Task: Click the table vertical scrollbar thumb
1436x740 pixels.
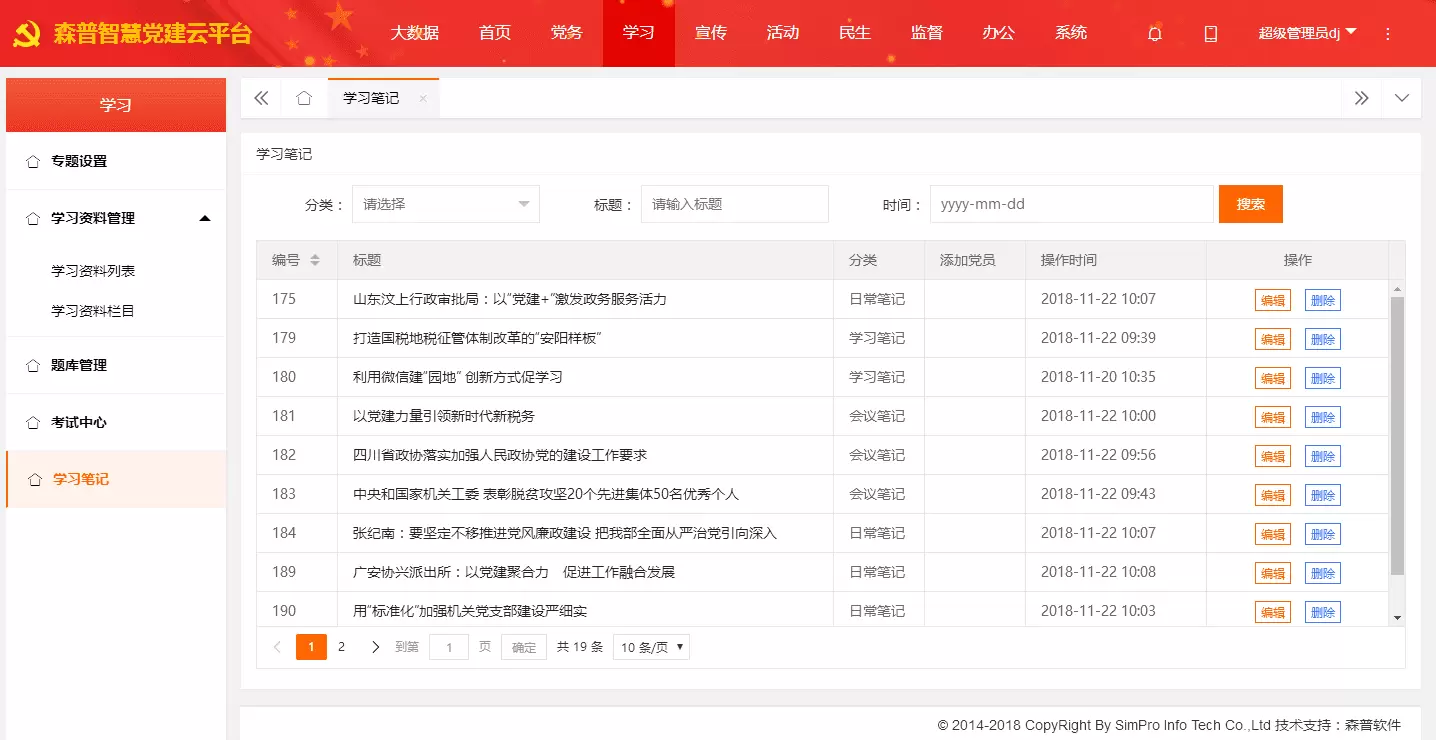Action: point(1397,435)
